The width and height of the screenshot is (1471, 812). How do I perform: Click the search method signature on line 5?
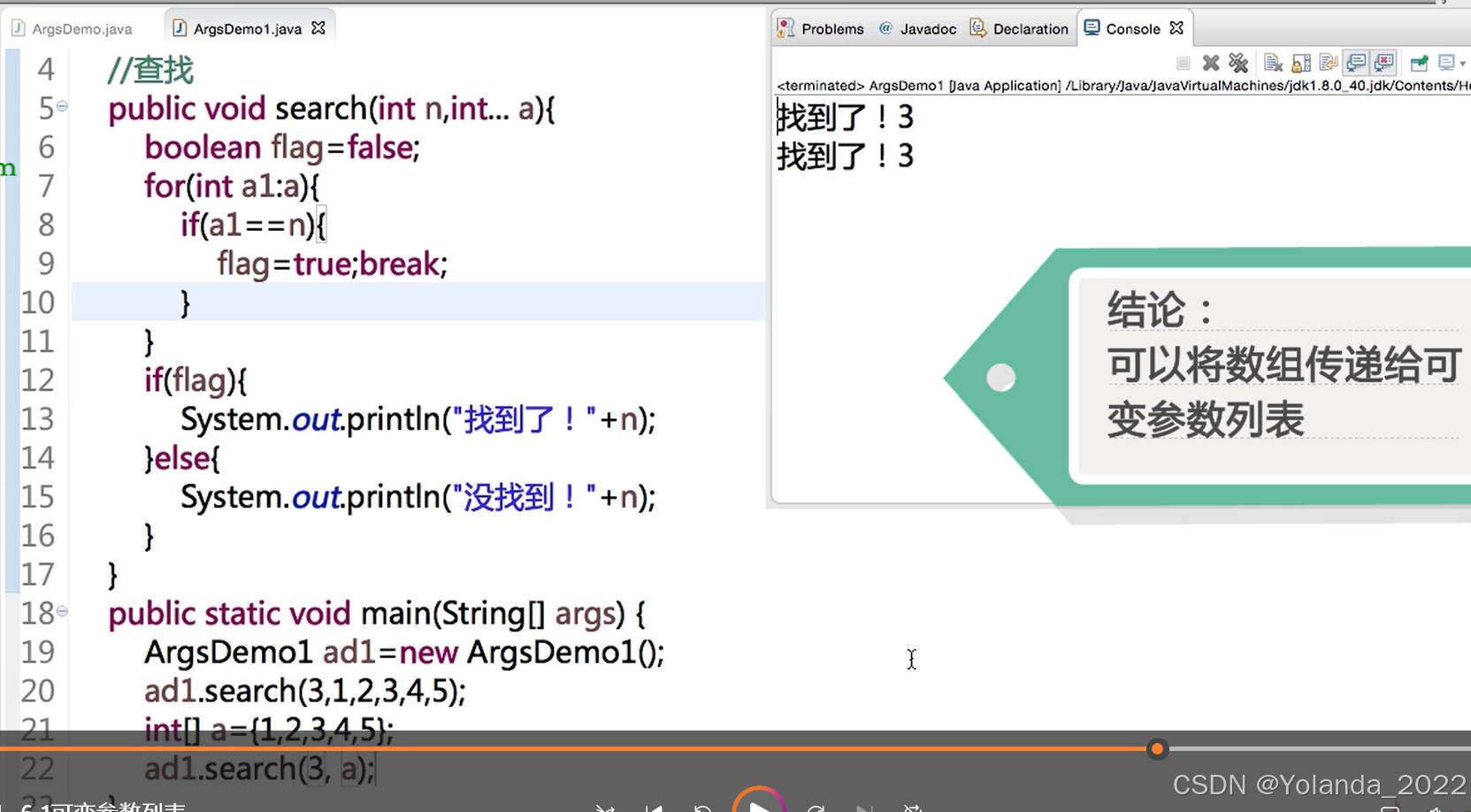click(x=332, y=109)
